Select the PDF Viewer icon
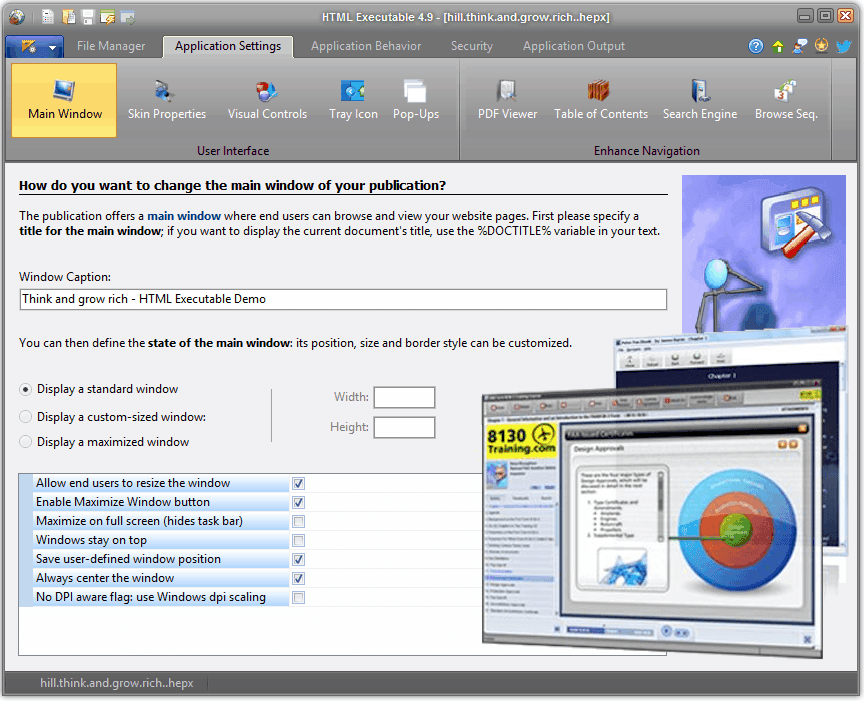Screen dimensions: 864x701 (x=507, y=100)
